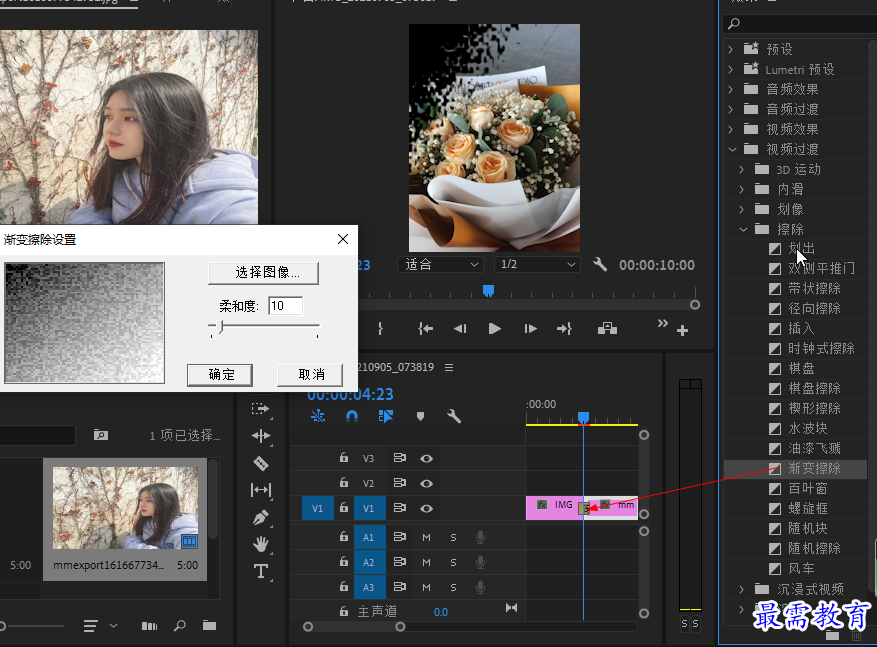
Task: Expand the 沉浸式视频 folder
Action: tap(742, 589)
